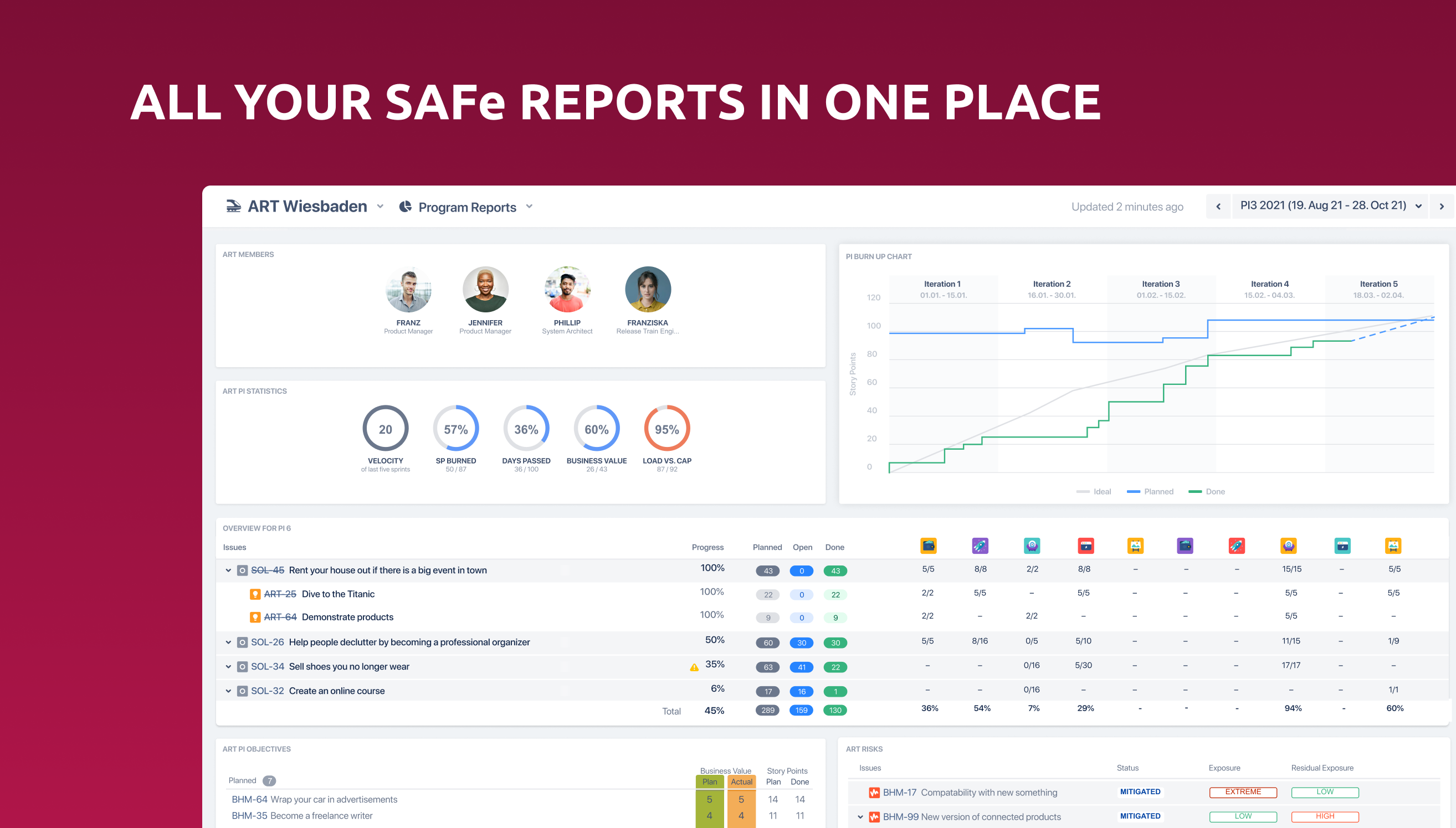This screenshot has height=828, width=1456.
Task: Expand the BHM-99 risk row
Action: coord(860,817)
